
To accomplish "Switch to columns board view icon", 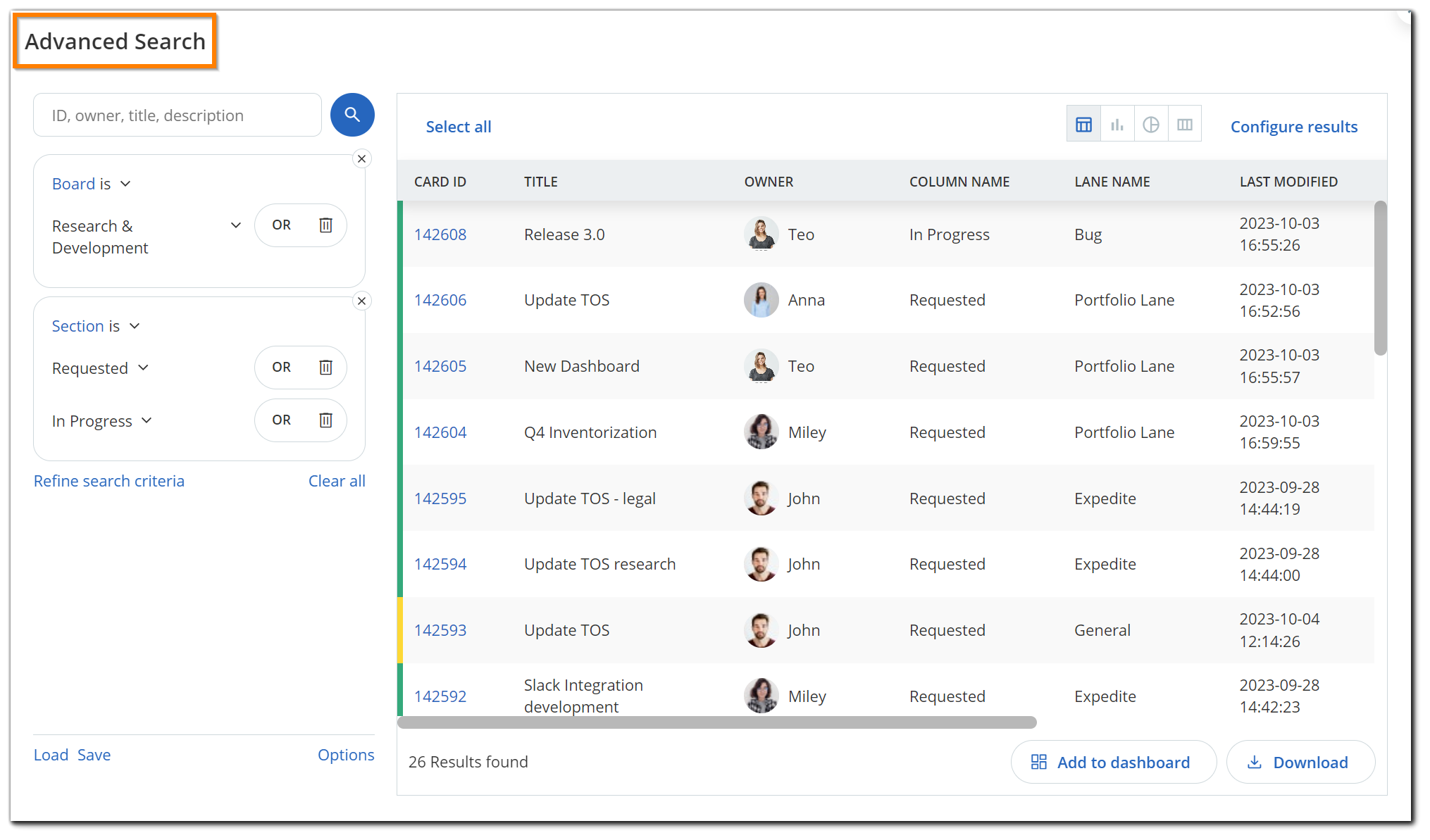I will tap(1185, 125).
